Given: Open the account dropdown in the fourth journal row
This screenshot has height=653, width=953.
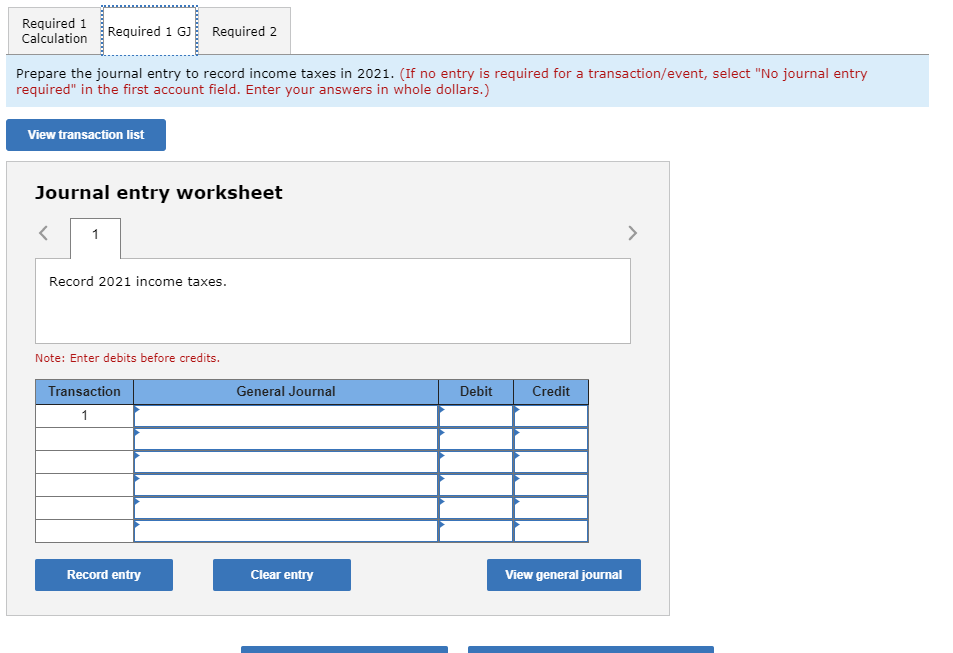Looking at the screenshot, I should coord(285,484).
